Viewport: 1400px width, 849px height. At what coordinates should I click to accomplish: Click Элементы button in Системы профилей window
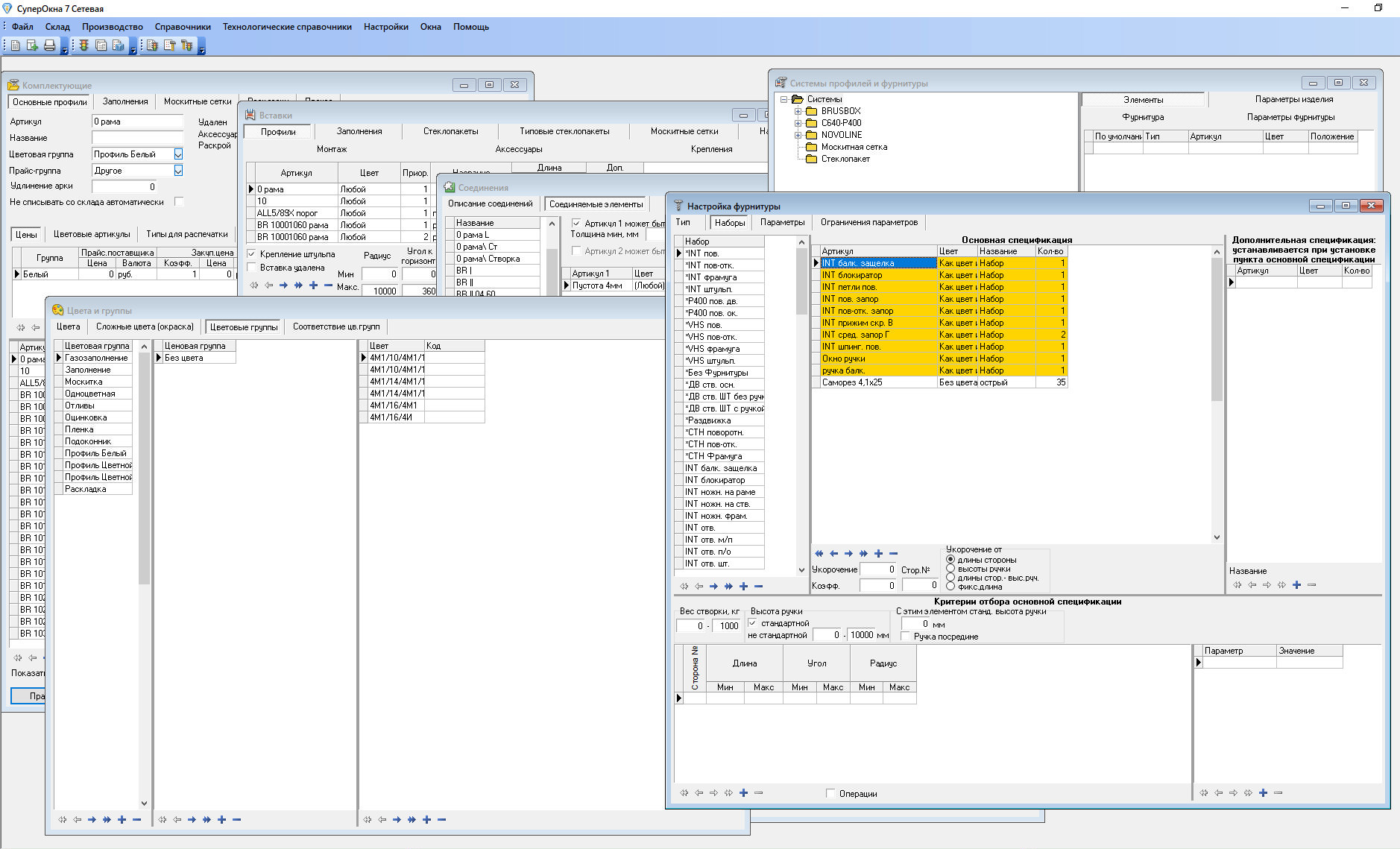(1143, 100)
